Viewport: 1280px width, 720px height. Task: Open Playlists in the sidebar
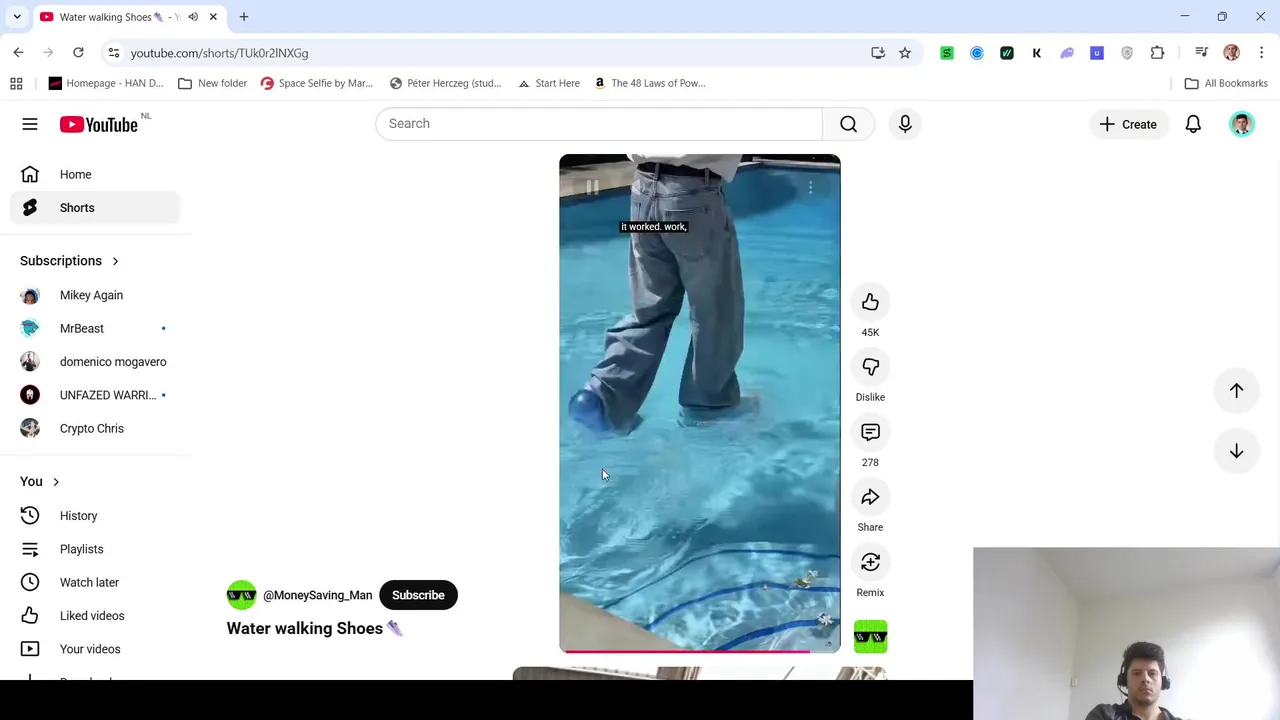pyautogui.click(x=95, y=549)
